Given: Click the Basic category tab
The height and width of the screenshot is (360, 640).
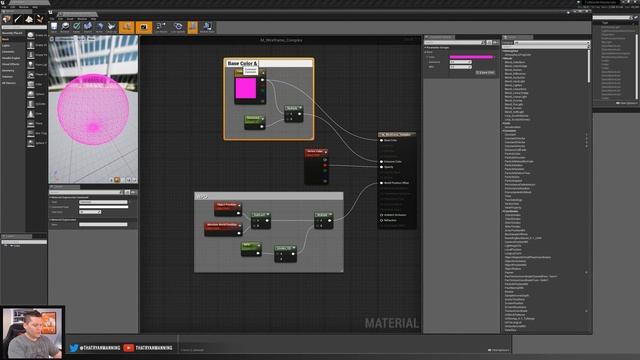Looking at the screenshot, I should pyautogui.click(x=6, y=39).
